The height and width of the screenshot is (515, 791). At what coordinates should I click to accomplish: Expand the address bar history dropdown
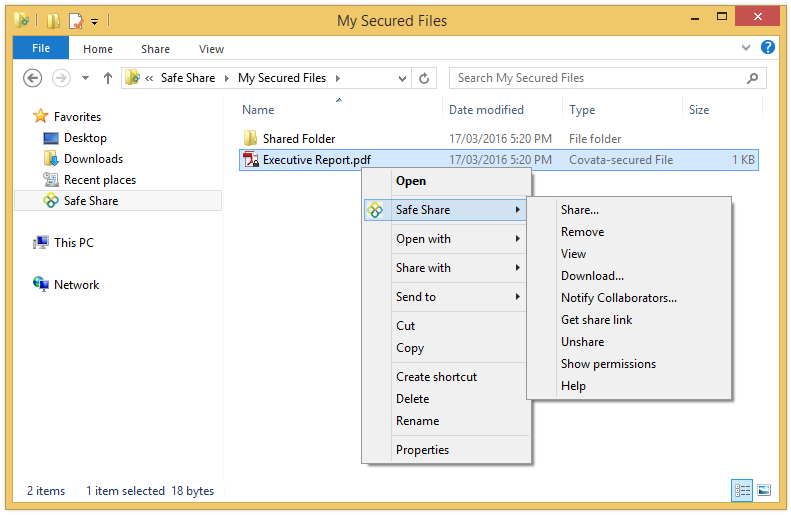click(x=402, y=78)
